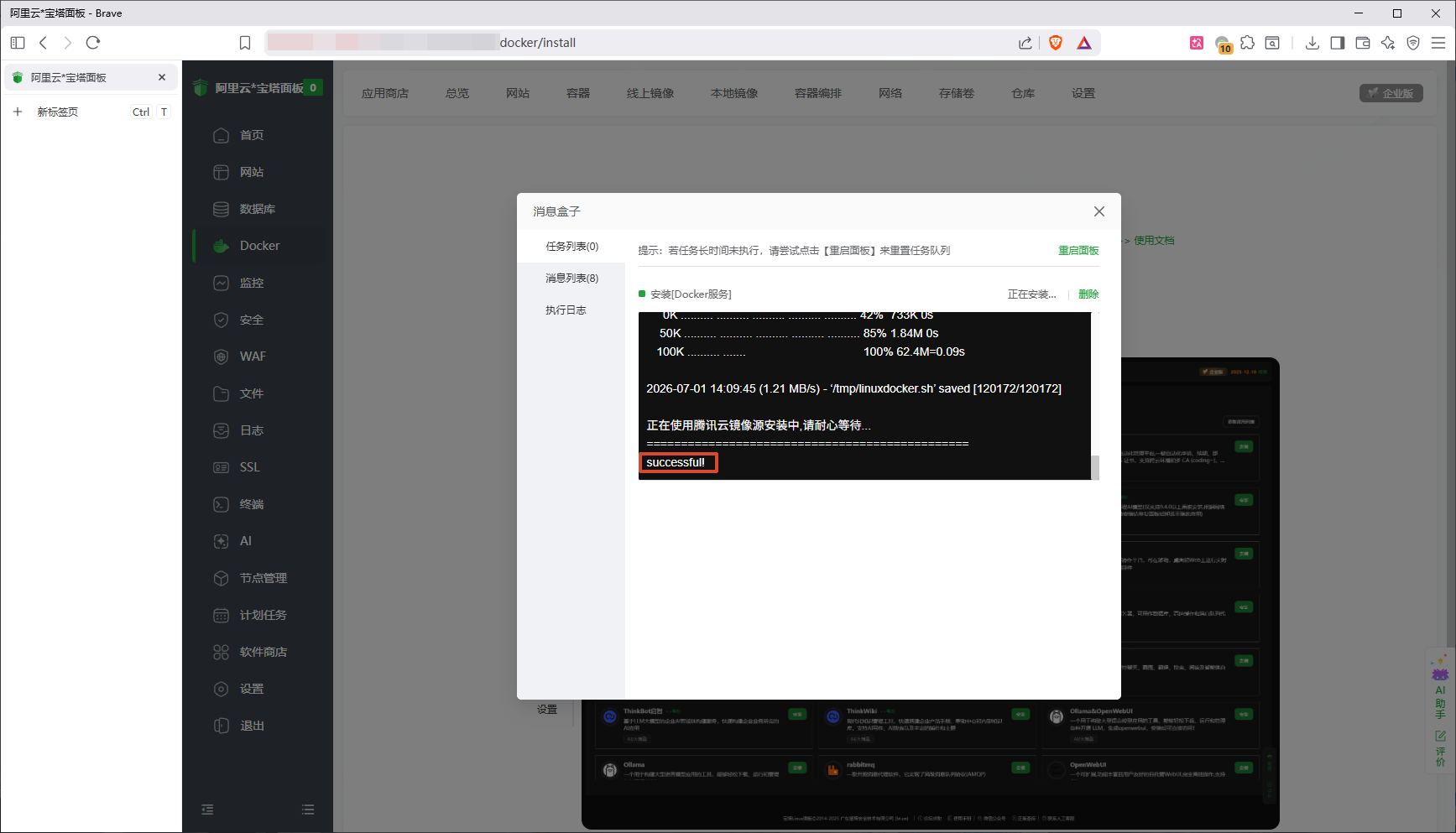Click the 网站 website icon in sidebar
This screenshot has width=1456, height=833.
click(221, 172)
